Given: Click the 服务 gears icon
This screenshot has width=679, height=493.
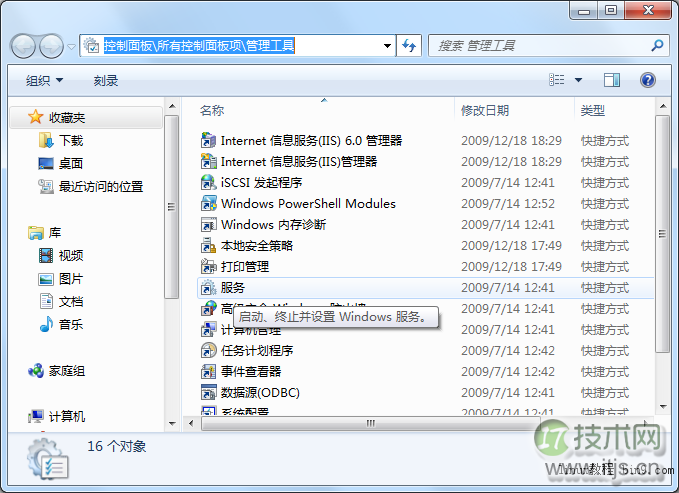Looking at the screenshot, I should coord(208,288).
